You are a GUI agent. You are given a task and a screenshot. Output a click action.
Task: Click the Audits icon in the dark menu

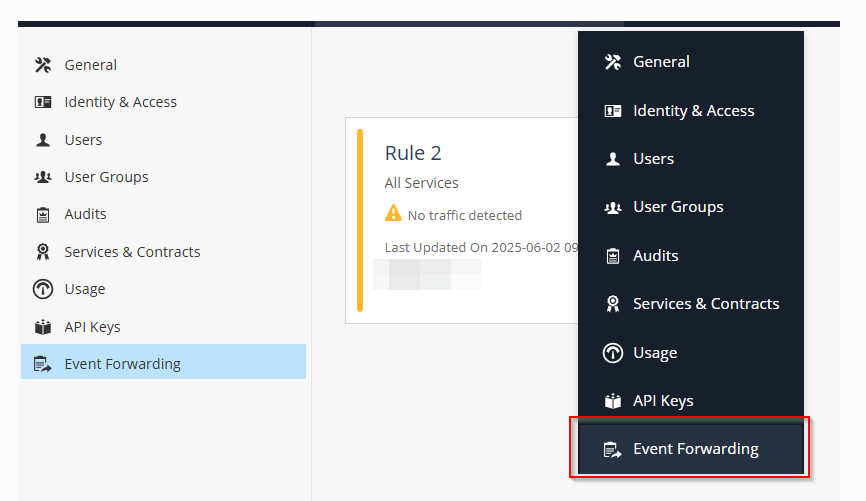[x=613, y=256]
